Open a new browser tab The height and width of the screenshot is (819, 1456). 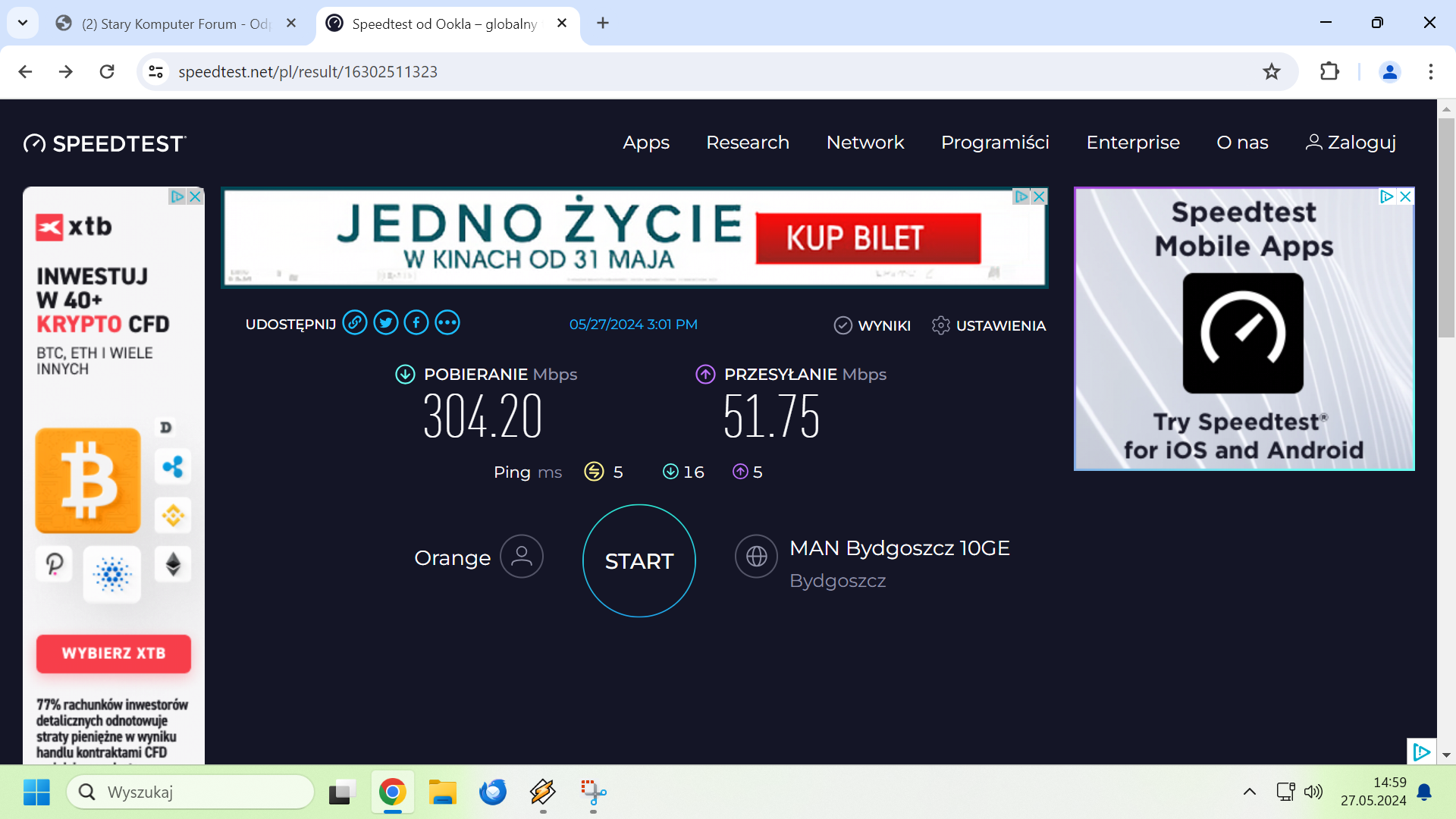coord(603,24)
